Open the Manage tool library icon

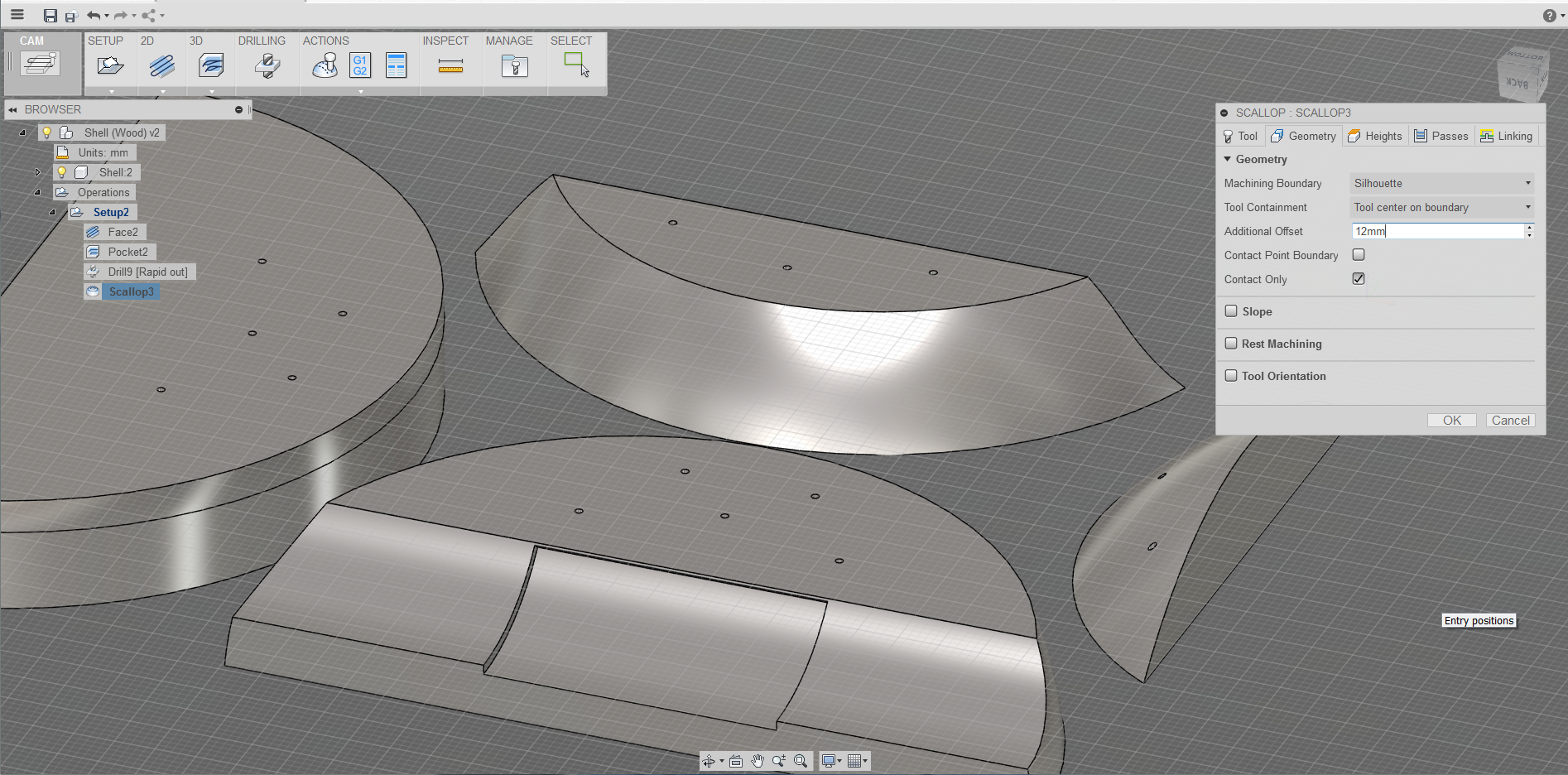click(x=514, y=65)
